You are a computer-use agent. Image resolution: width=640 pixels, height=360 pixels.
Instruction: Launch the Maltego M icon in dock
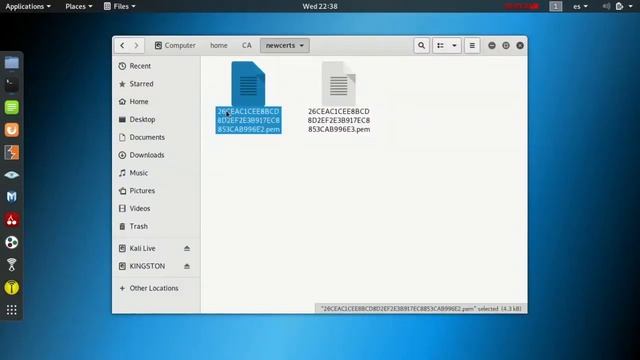11,197
